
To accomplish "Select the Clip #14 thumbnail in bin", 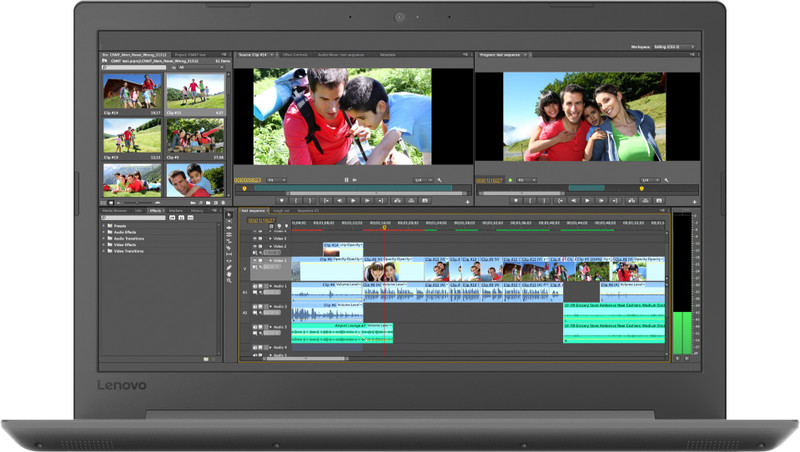I will 132,92.
